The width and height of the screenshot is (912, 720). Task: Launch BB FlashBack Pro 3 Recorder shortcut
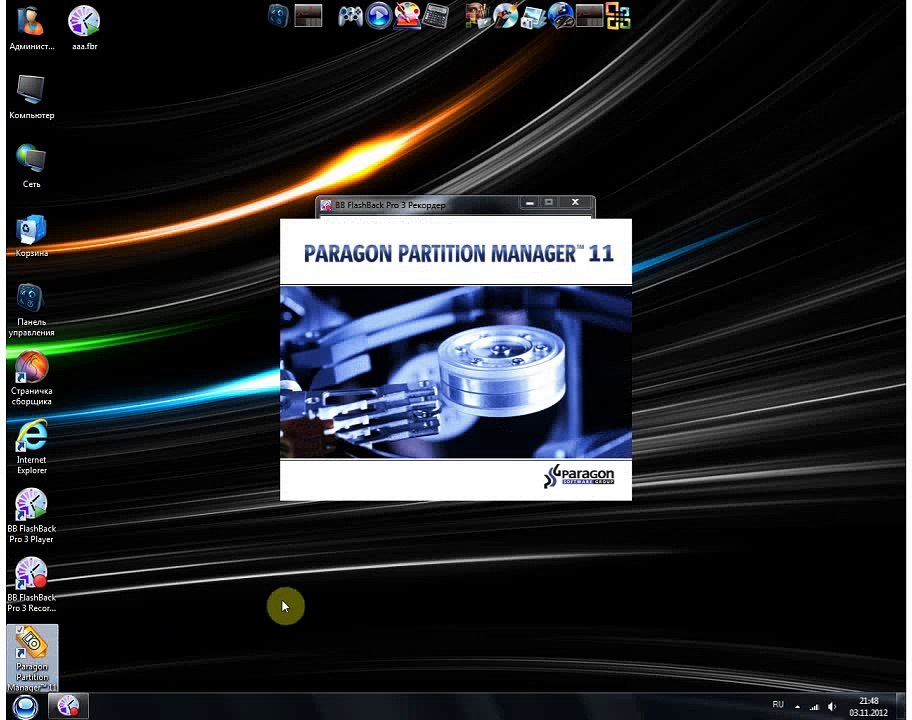pos(31,584)
